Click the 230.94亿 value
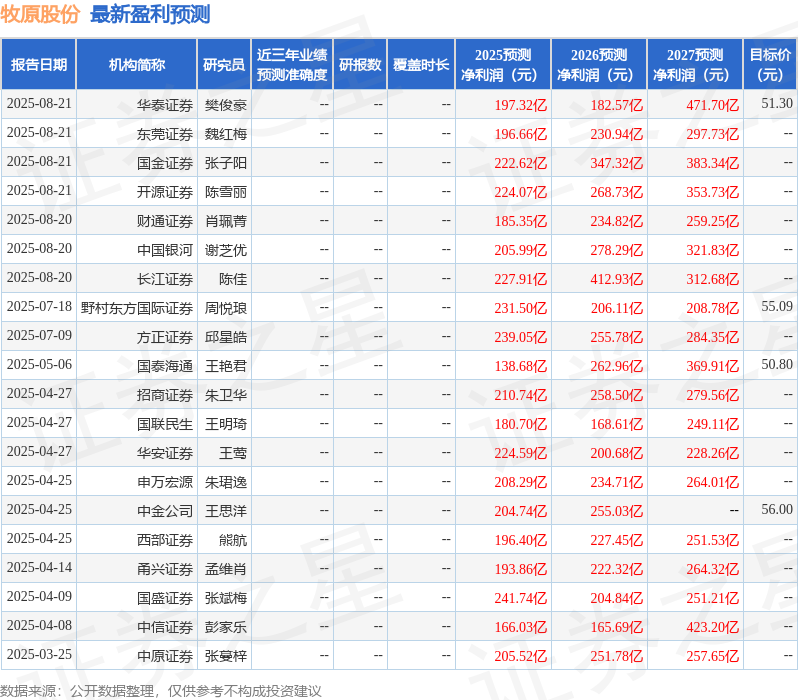The height and width of the screenshot is (700, 798). point(617,134)
